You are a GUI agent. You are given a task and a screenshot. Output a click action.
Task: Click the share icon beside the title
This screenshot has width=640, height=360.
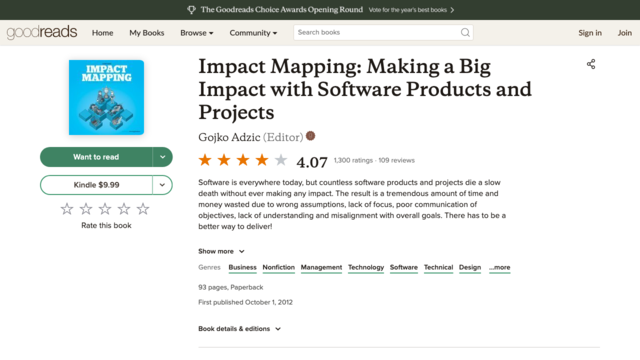[591, 64]
